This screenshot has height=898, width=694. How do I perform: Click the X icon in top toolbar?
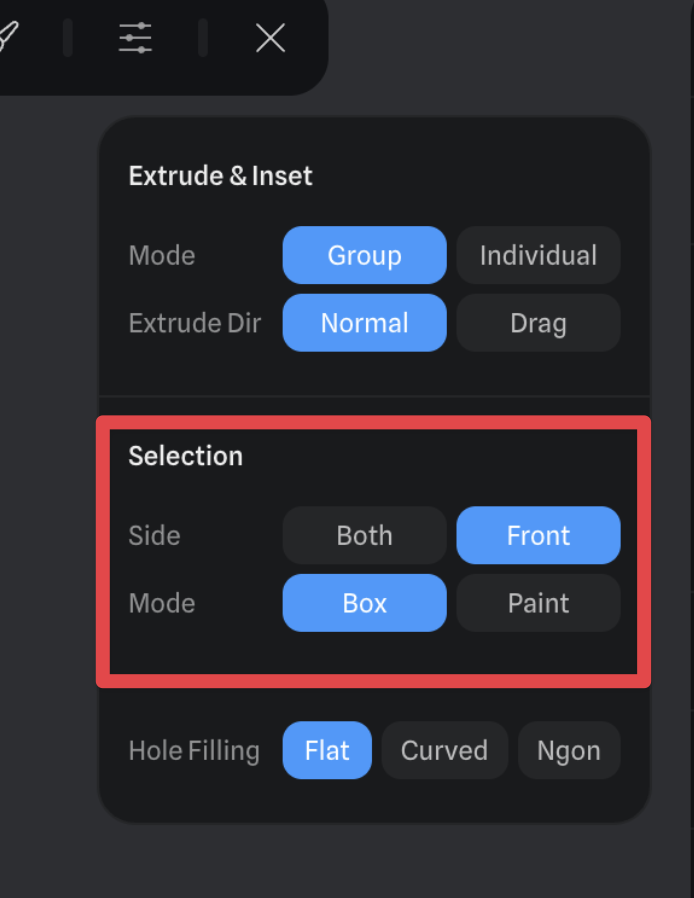(270, 38)
